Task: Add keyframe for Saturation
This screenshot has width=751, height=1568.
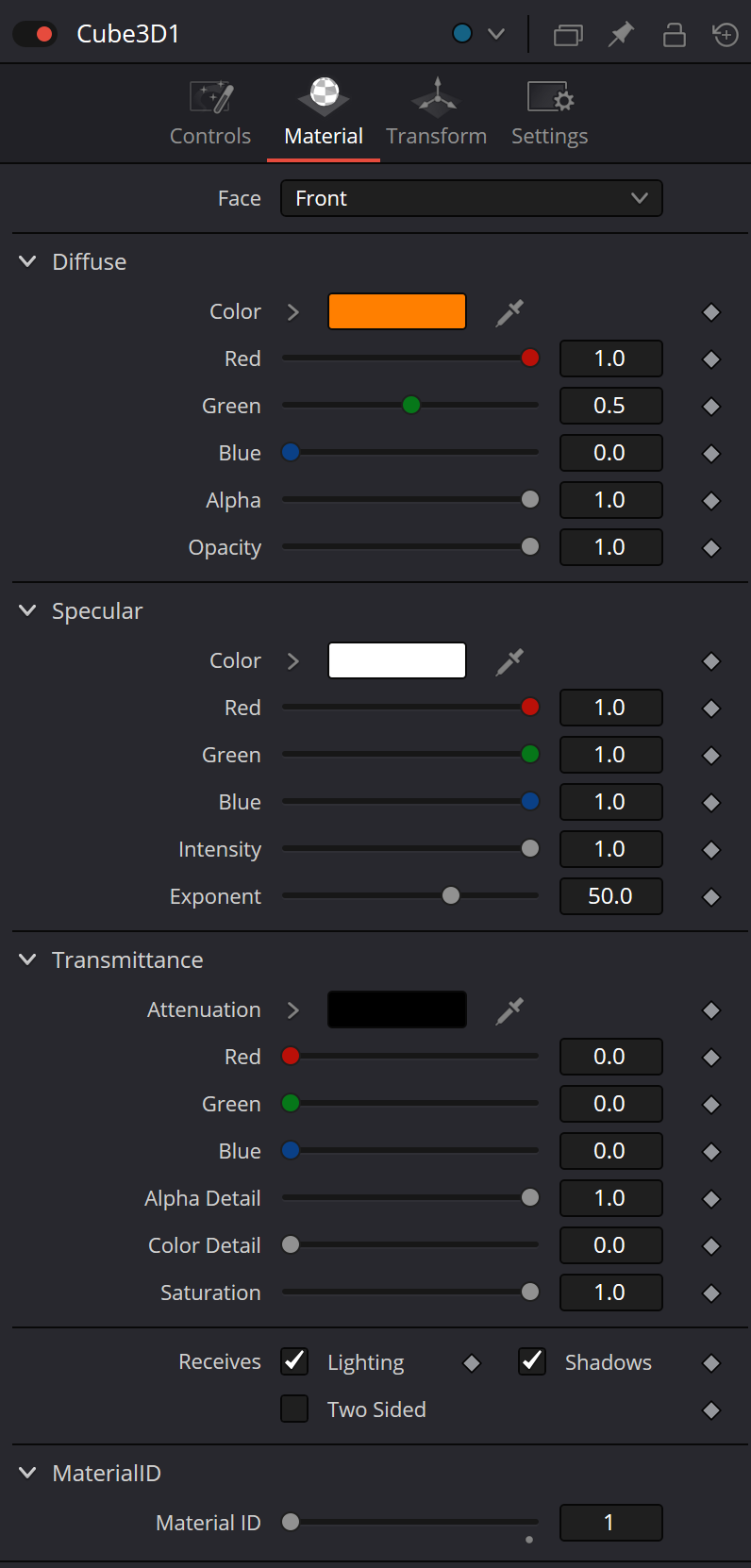Action: pos(711,1293)
